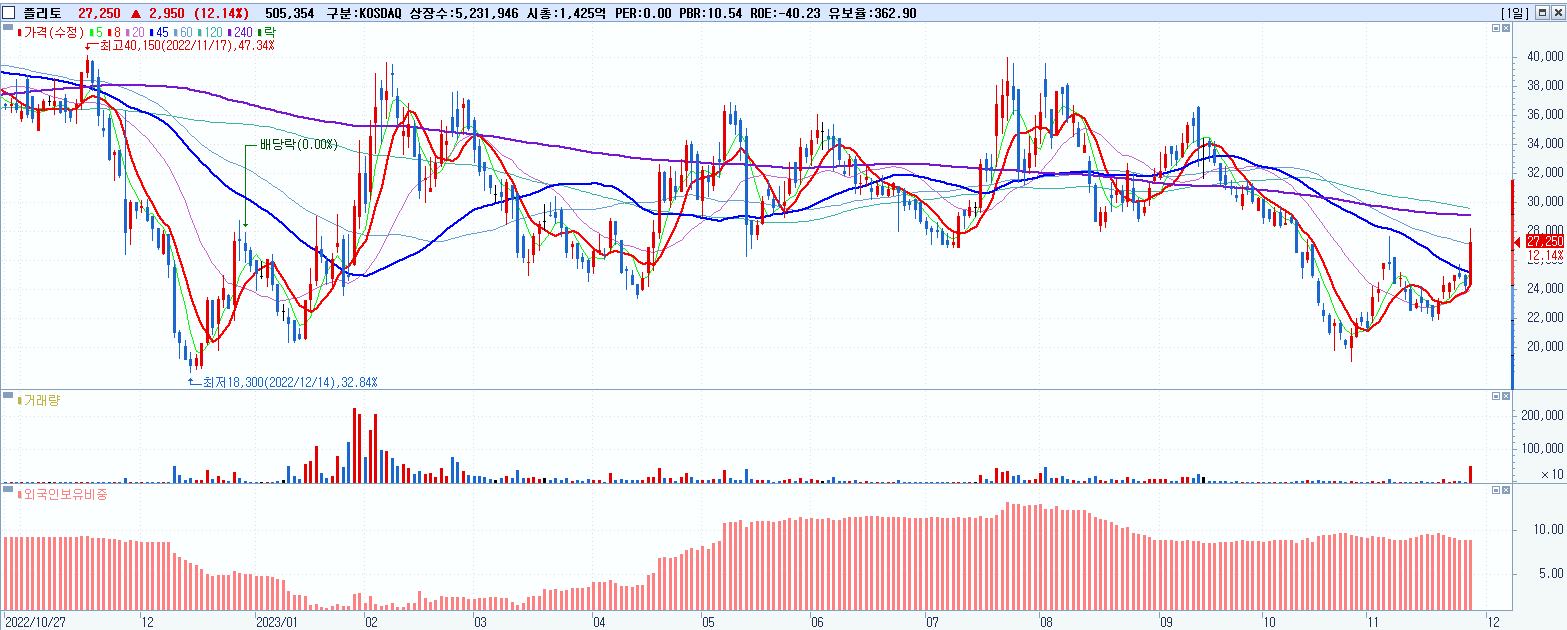Click the yellow marker before 거래량

pos(20,400)
